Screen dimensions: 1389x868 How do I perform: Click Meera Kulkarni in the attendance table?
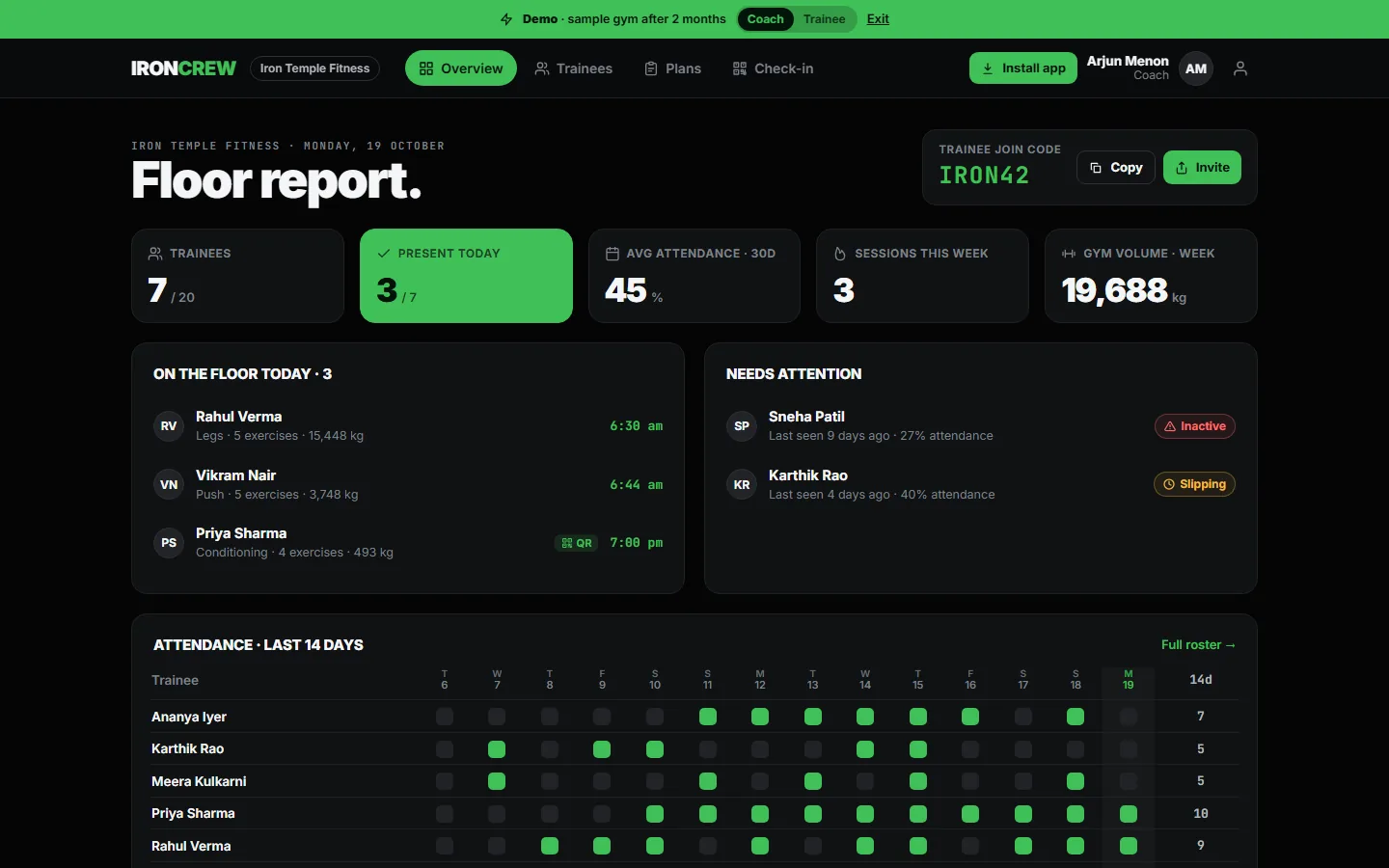199,781
